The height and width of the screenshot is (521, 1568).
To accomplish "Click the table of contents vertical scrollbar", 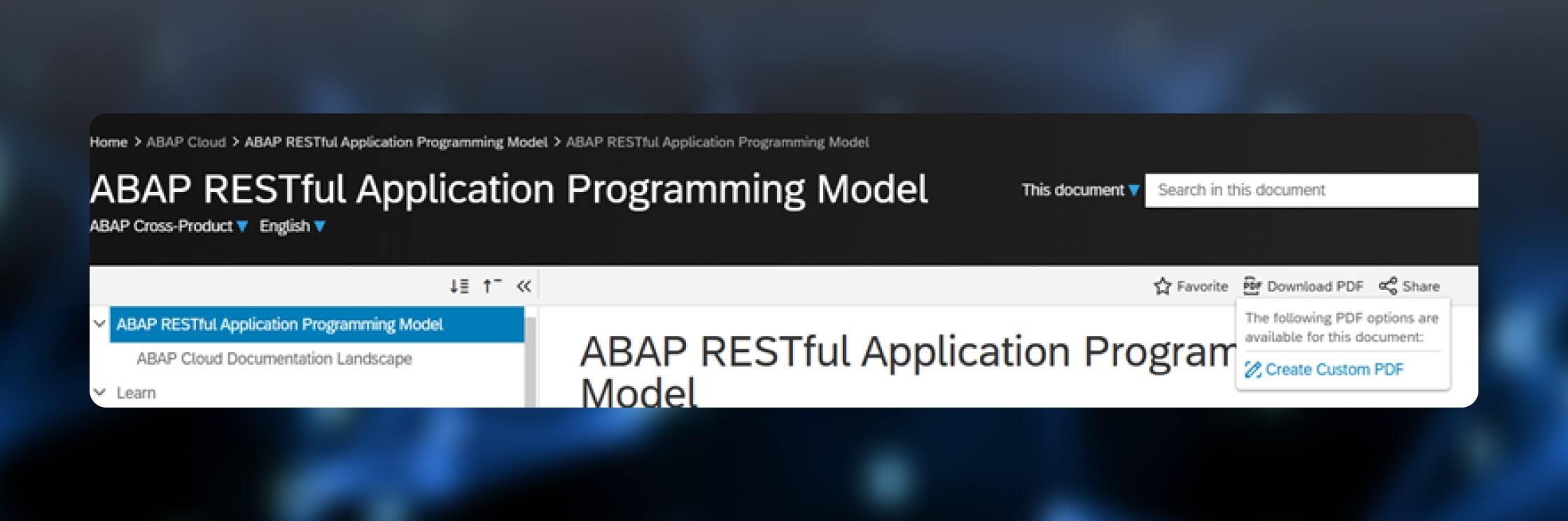I will coord(531,361).
